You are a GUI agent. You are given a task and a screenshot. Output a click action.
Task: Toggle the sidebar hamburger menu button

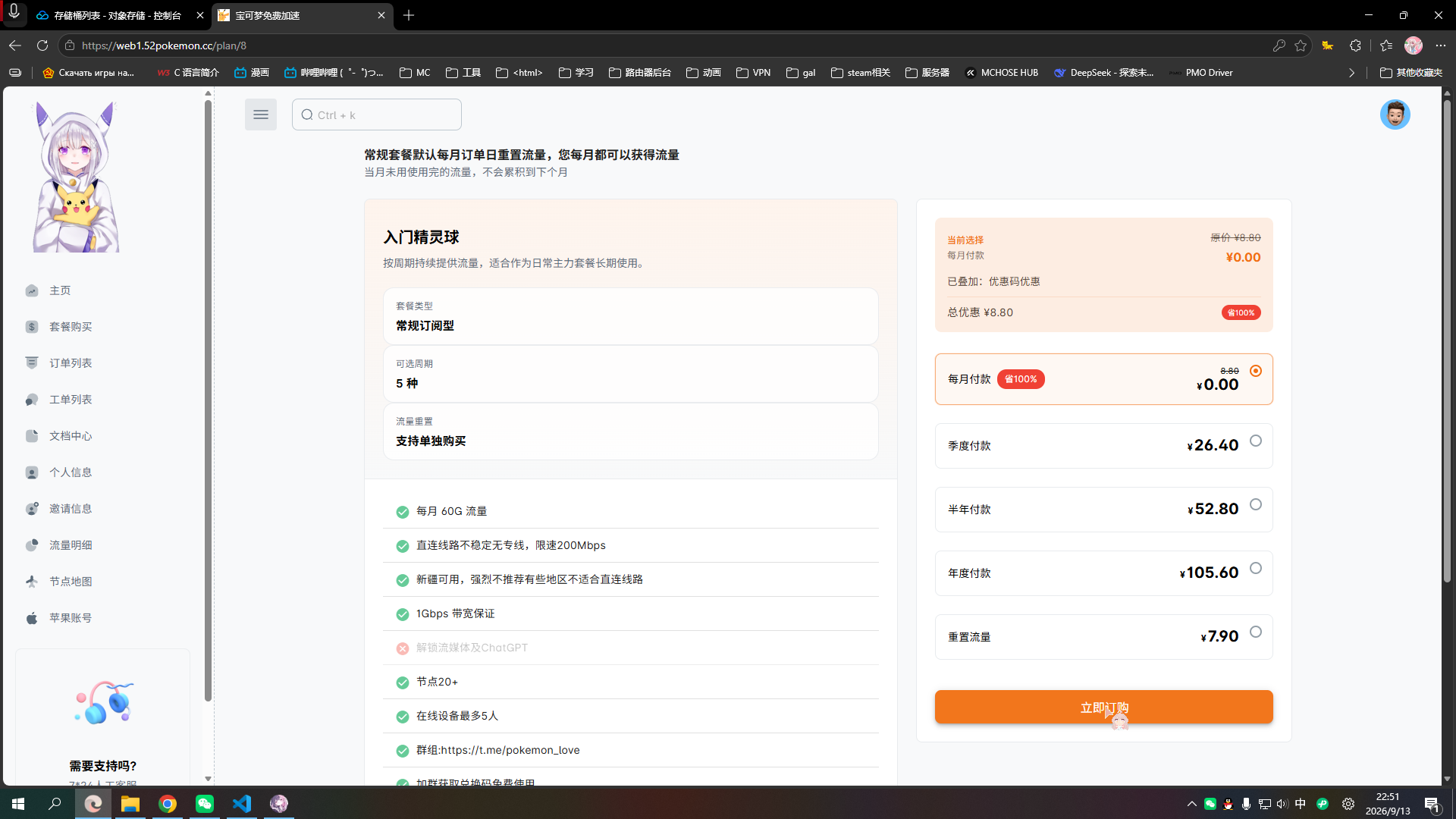click(x=260, y=115)
